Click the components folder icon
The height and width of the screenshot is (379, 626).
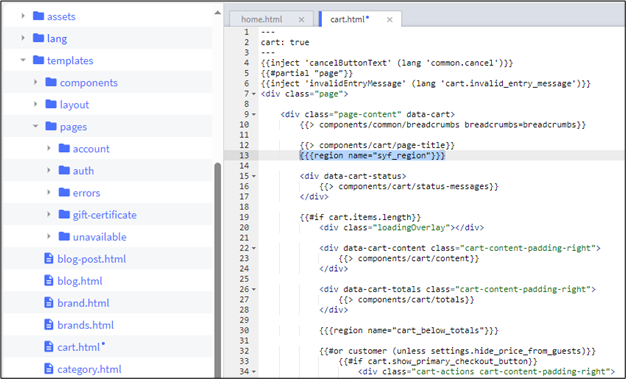point(51,82)
